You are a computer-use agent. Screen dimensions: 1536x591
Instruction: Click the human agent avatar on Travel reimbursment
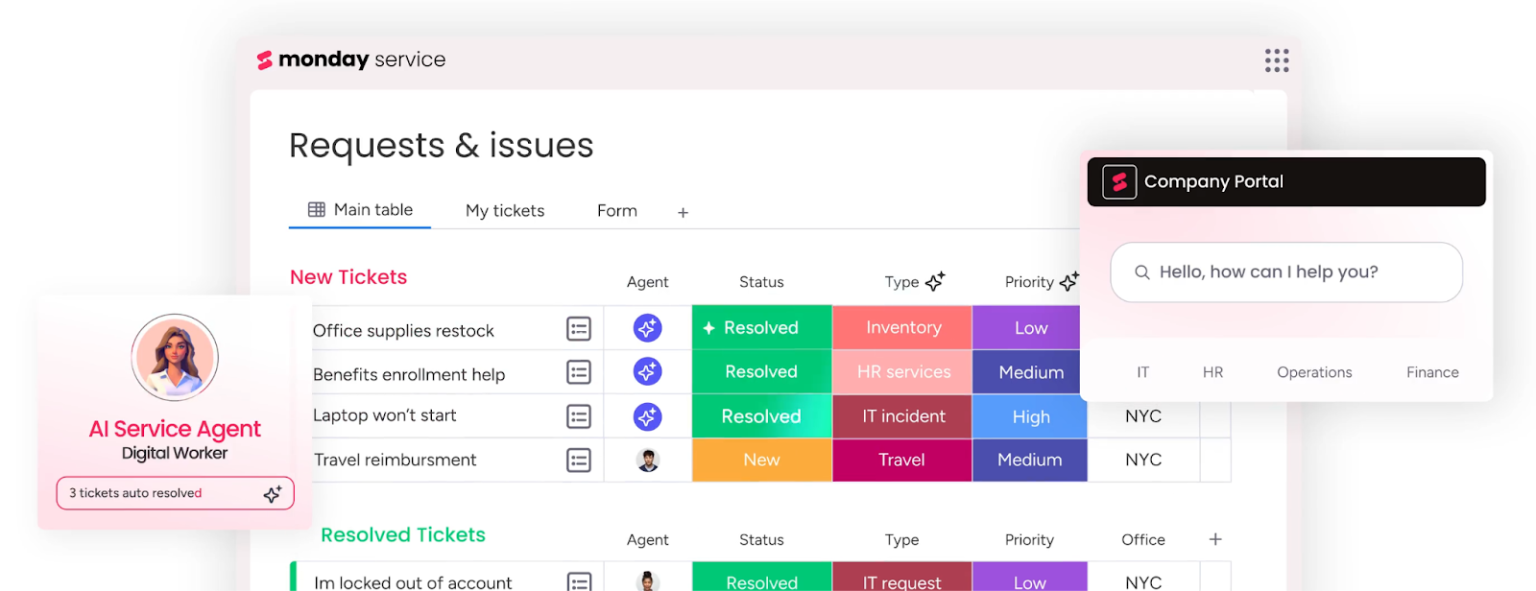click(647, 460)
